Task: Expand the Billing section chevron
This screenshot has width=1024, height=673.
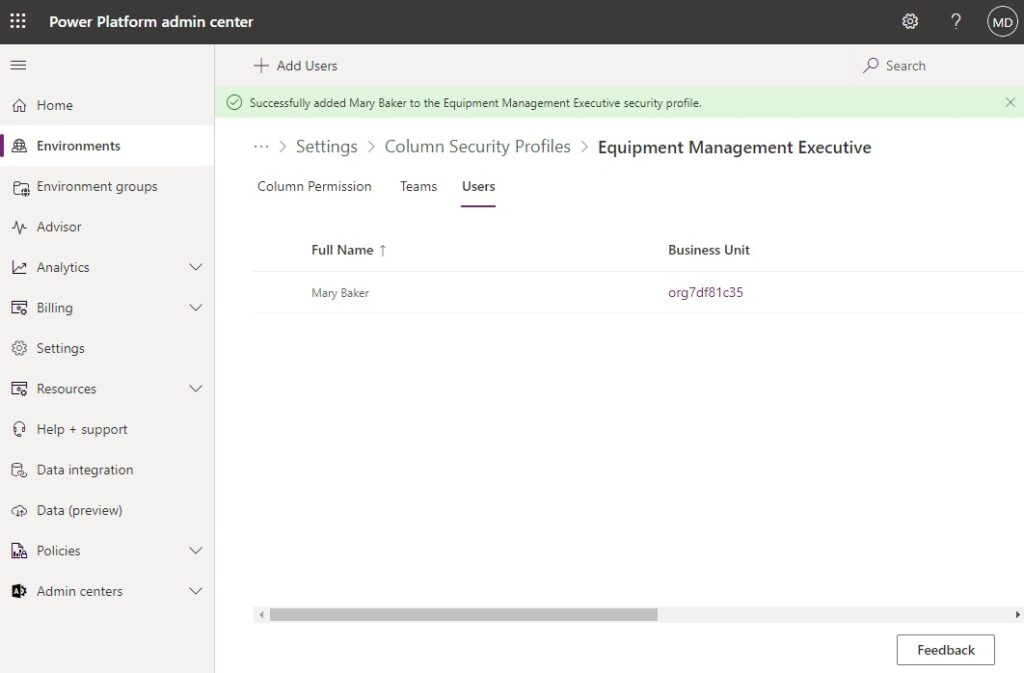Action: coord(195,307)
